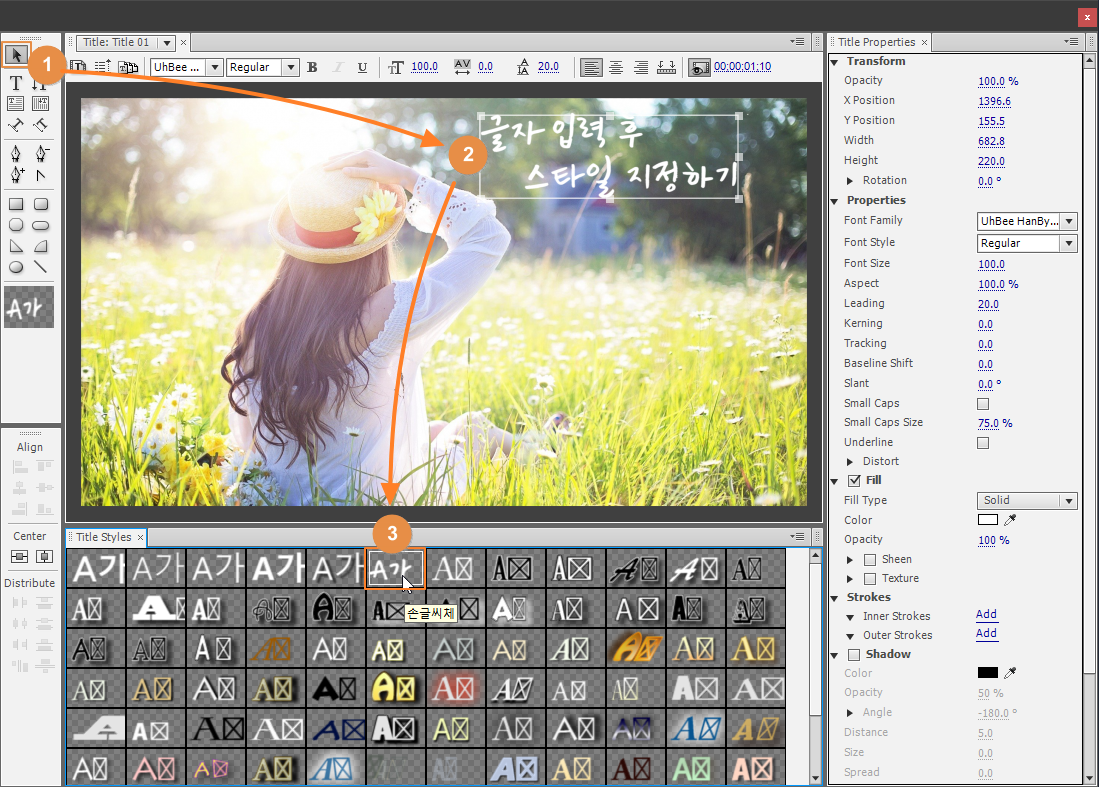The width and height of the screenshot is (1099, 787).
Task: Enable the Small Caps checkbox
Action: (983, 404)
